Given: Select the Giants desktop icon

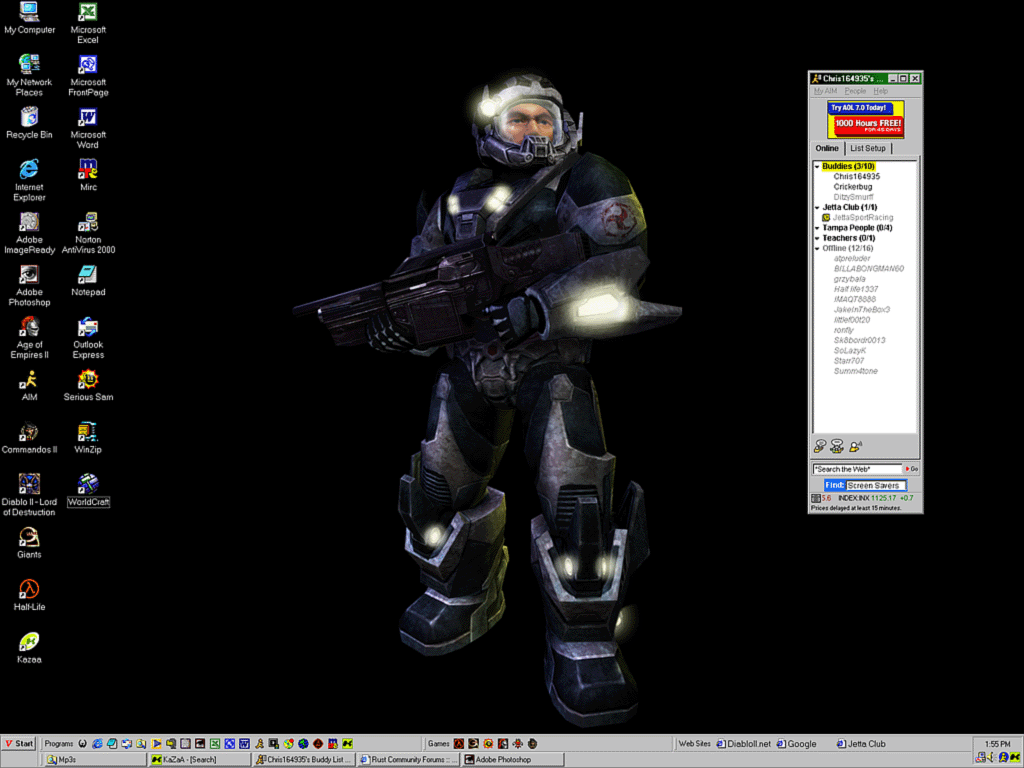Looking at the screenshot, I should pos(29,543).
